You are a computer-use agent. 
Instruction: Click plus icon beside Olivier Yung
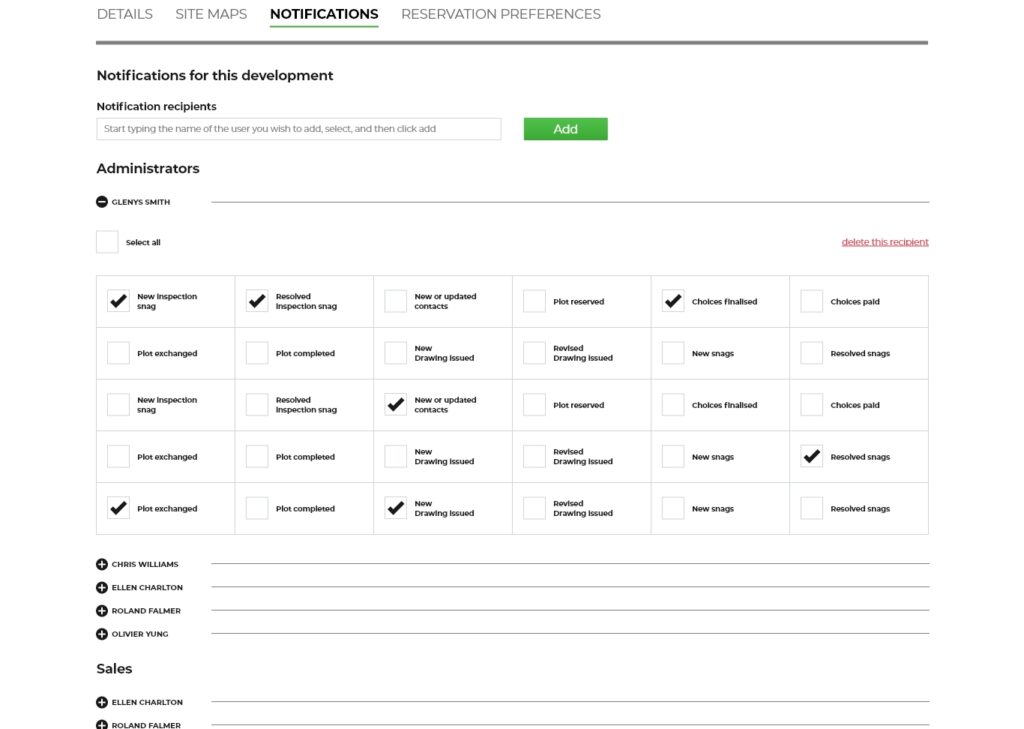[102, 634]
